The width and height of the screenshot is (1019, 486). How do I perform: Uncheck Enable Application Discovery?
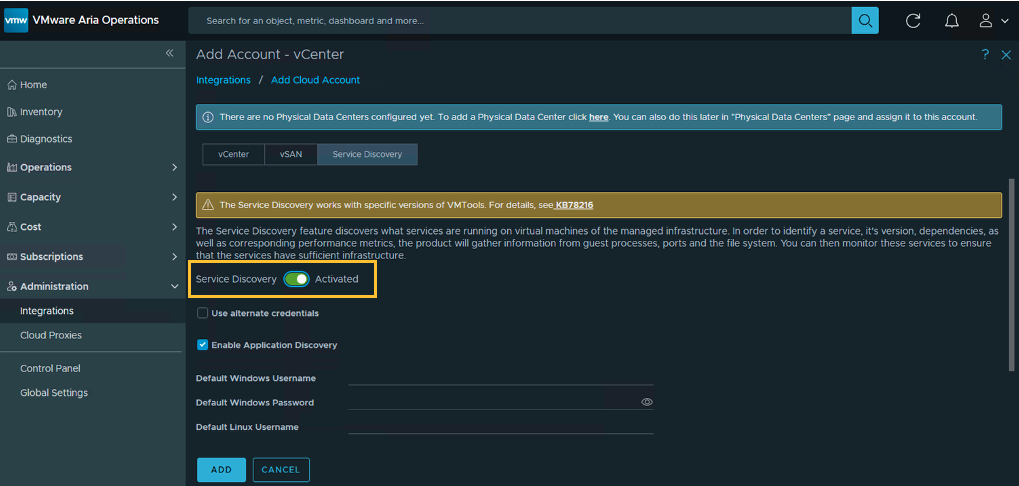click(203, 345)
